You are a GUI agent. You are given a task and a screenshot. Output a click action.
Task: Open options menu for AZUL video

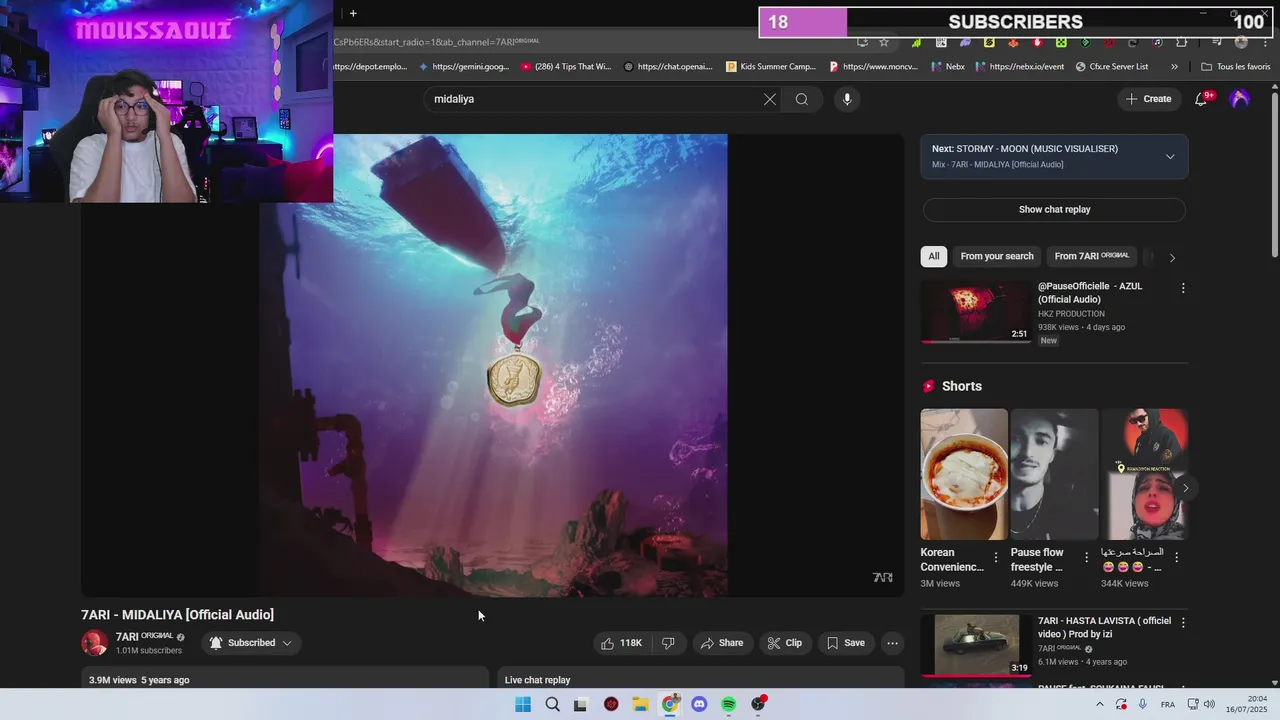[x=1183, y=288]
